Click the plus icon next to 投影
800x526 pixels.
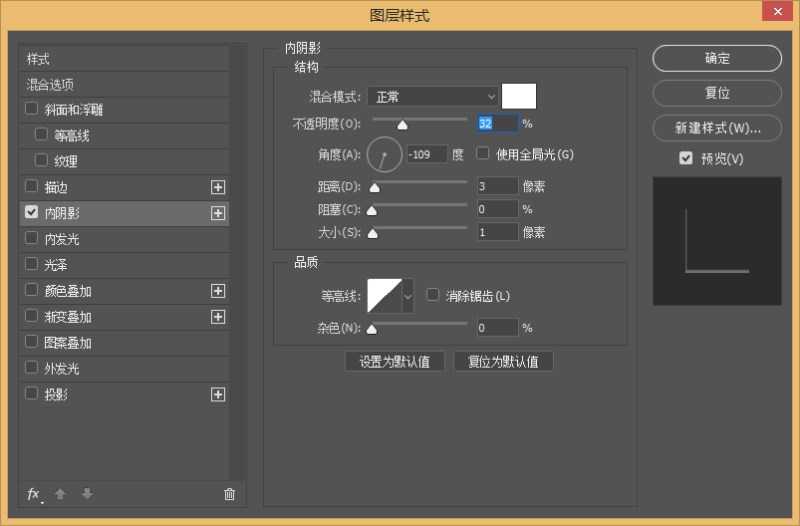pos(218,395)
